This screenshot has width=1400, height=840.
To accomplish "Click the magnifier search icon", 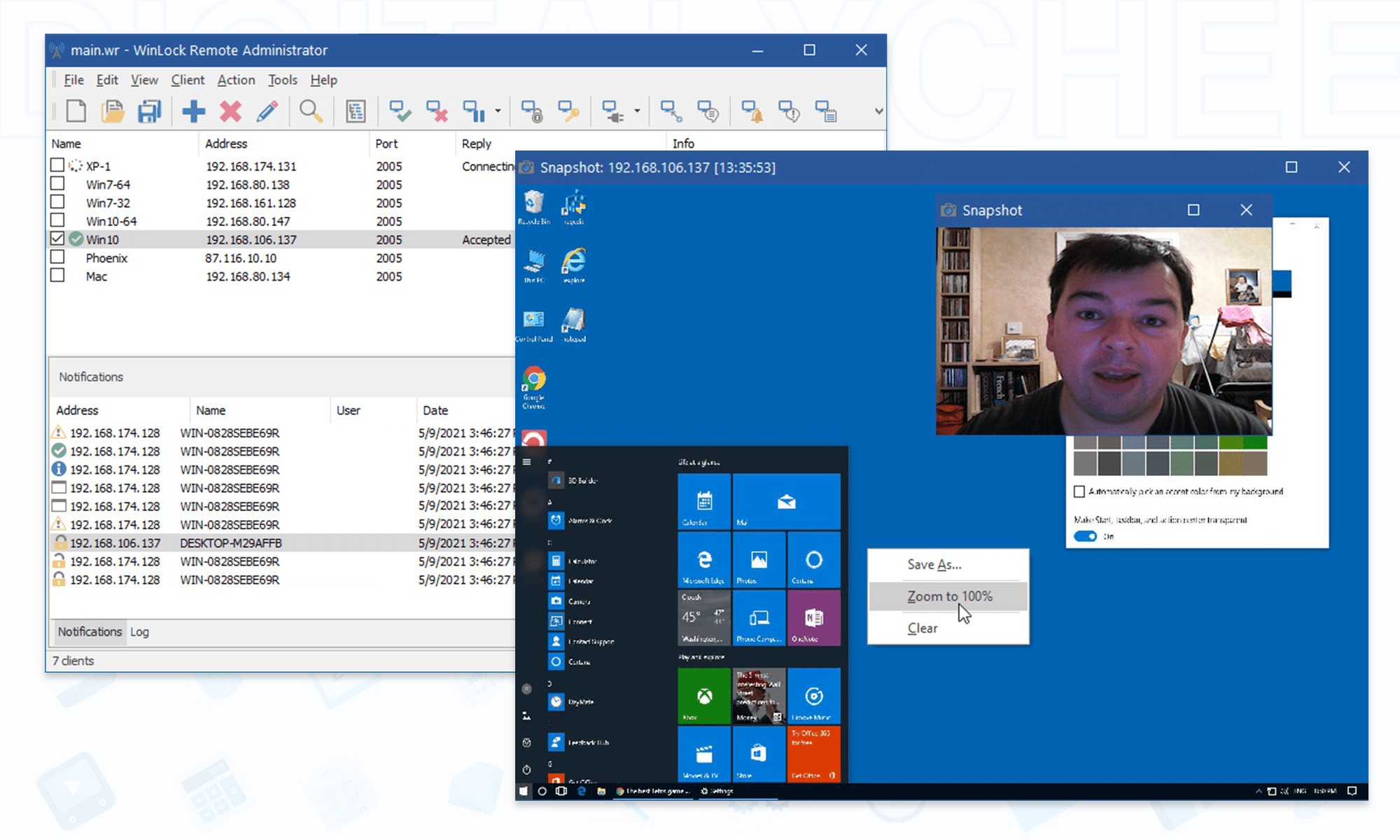I will (x=311, y=111).
